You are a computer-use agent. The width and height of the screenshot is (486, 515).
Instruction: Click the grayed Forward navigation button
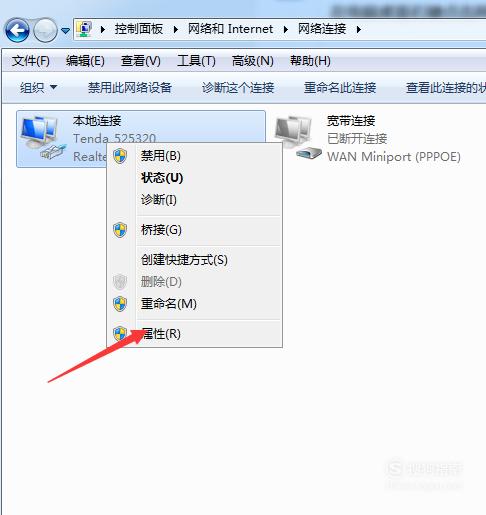tap(45, 30)
